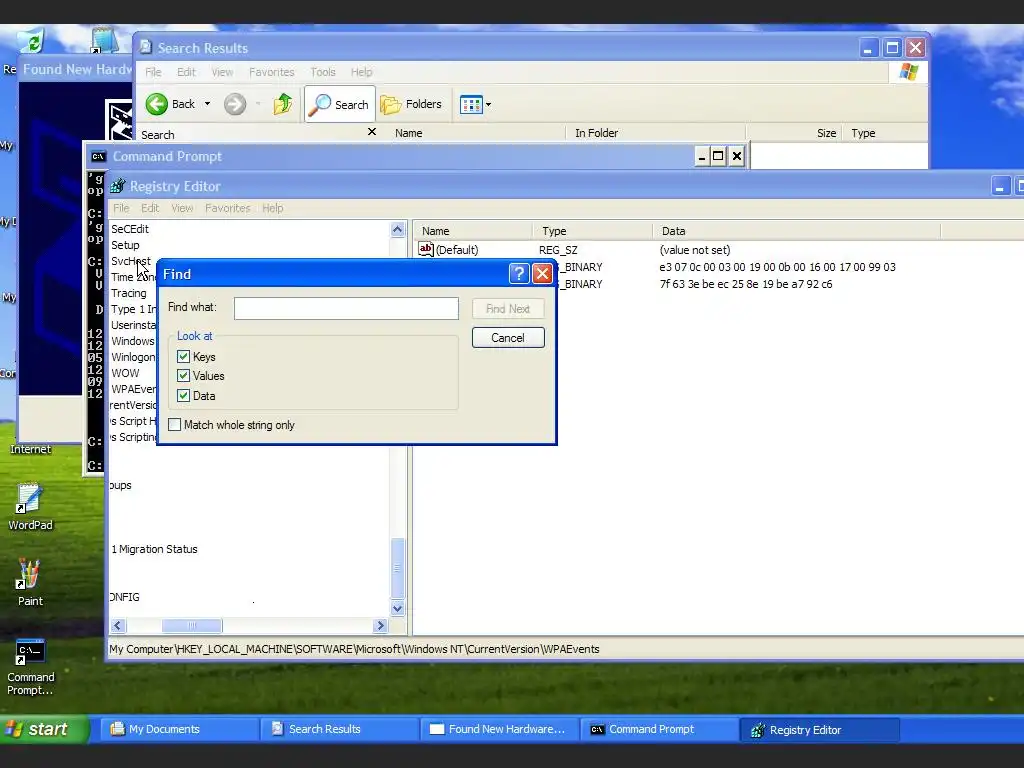The image size is (1024, 768).
Task: Click Search Results window title icon
Action: click(146, 47)
